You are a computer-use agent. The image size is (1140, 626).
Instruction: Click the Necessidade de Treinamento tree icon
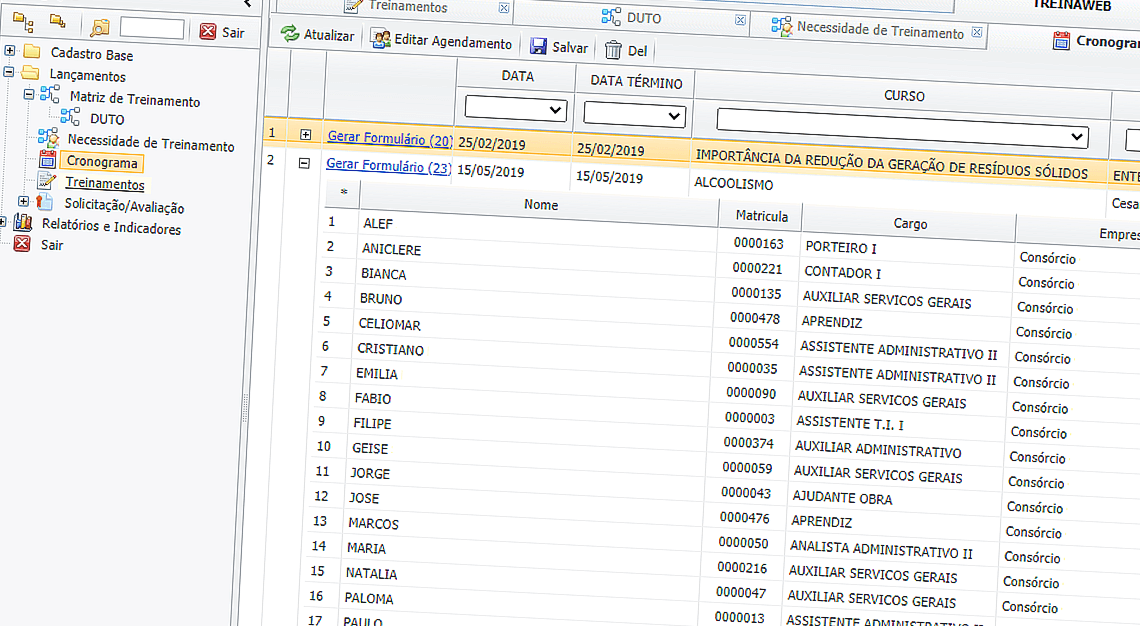48,138
